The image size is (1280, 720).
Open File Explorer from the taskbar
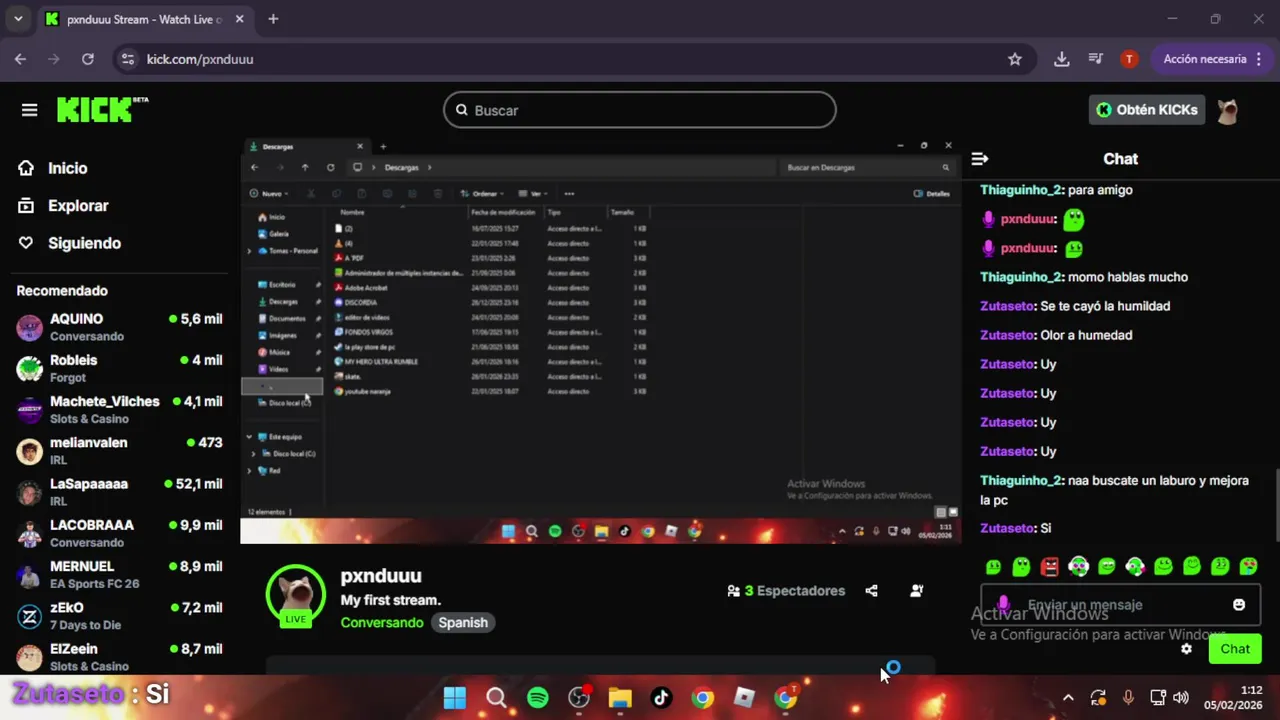click(x=620, y=698)
